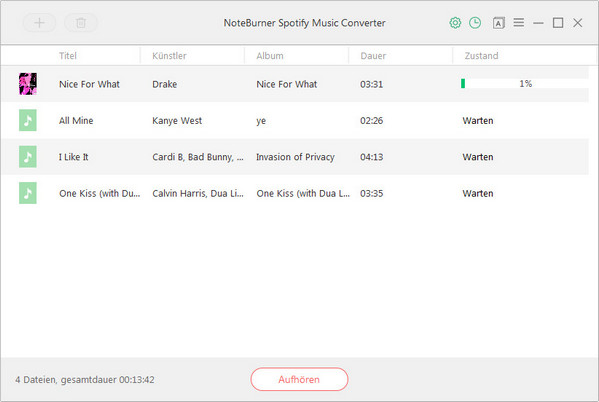Click the 1% conversion progress bar
Viewport: 599px width, 402px height.
tap(524, 84)
